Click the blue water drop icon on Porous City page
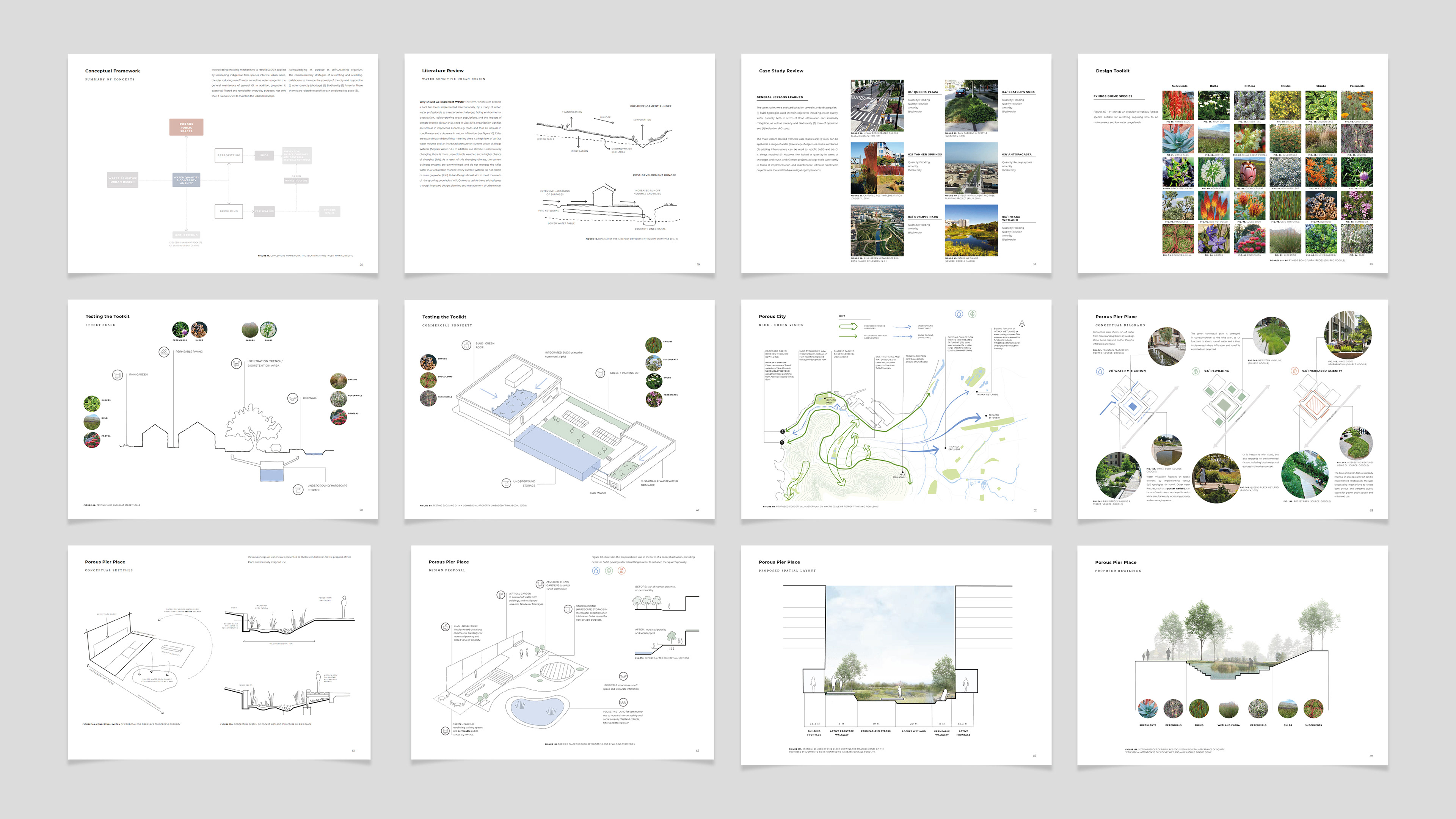Viewport: 1456px width, 819px height. [959, 314]
